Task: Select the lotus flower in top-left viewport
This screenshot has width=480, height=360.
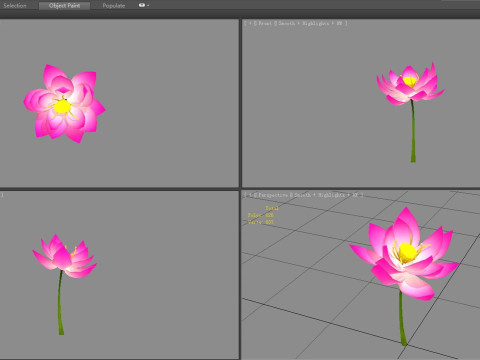Action: [x=64, y=104]
